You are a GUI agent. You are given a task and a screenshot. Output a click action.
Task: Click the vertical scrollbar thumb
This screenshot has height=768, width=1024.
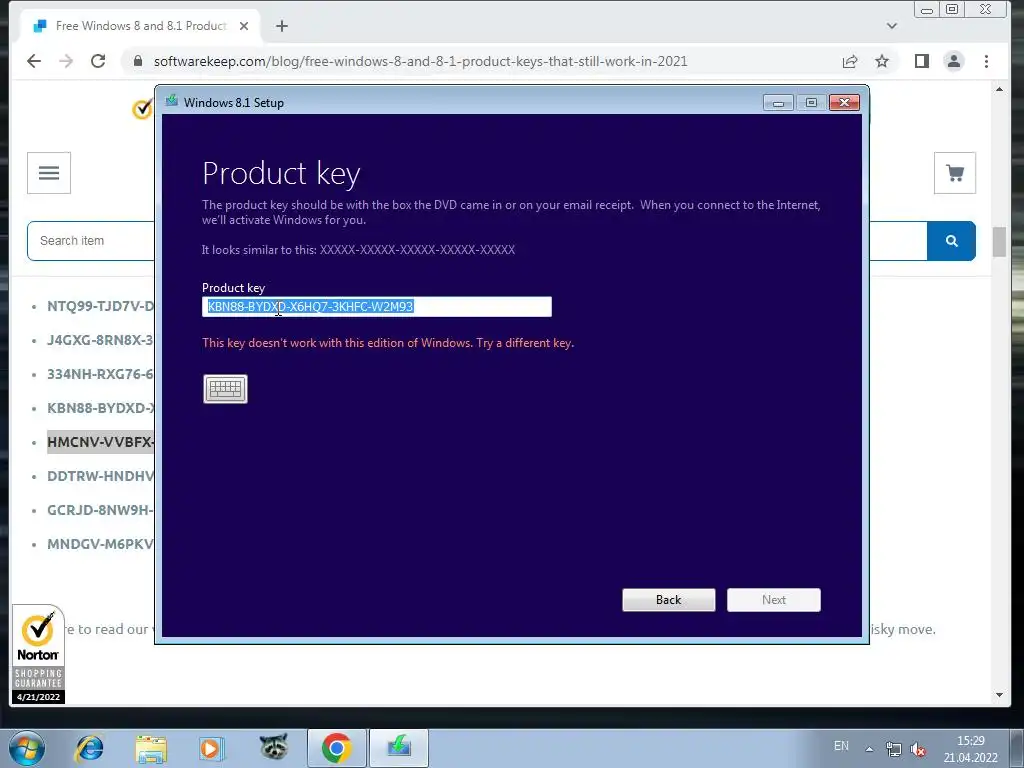(x=999, y=242)
